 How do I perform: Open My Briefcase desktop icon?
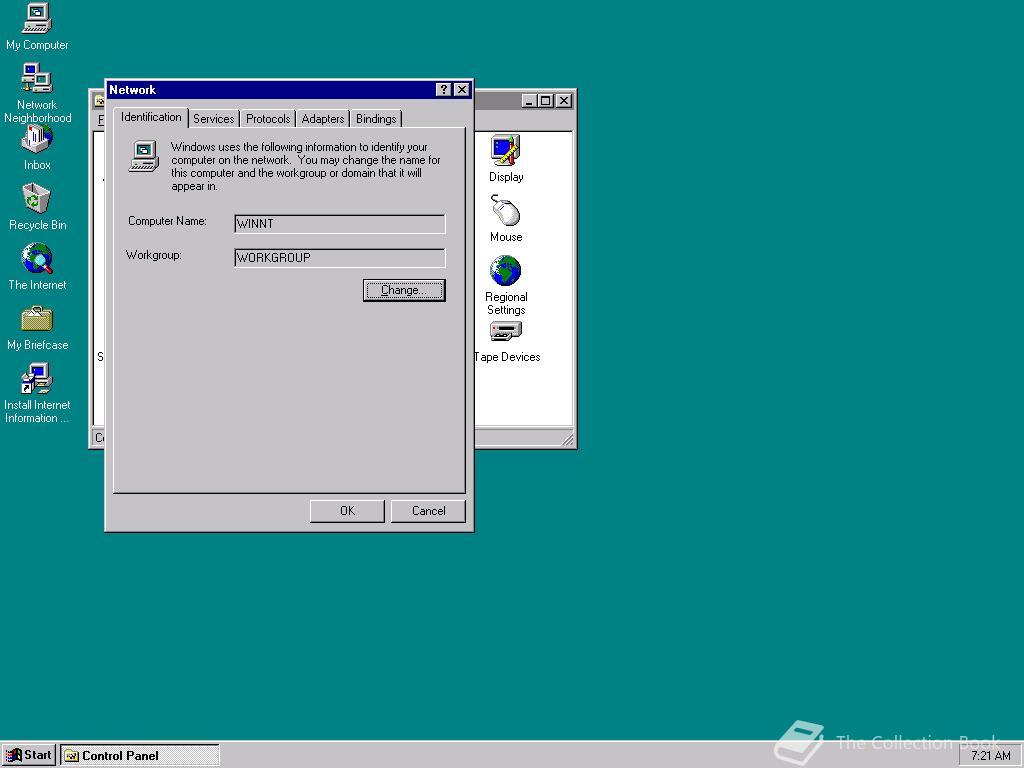point(37,327)
